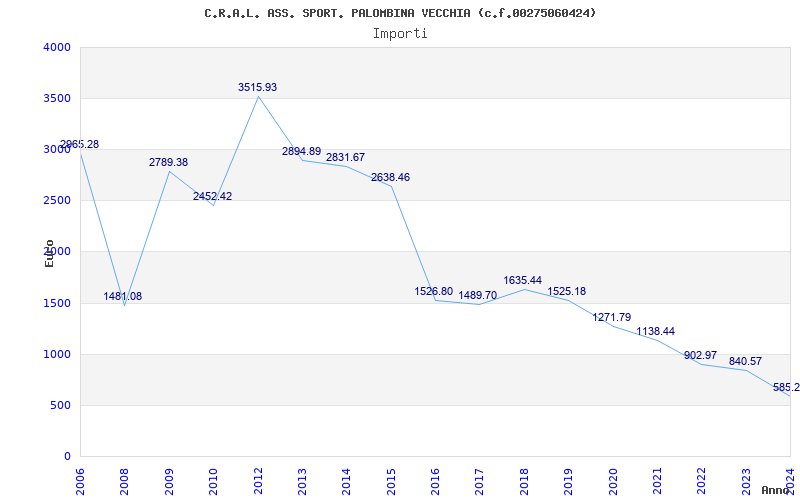Image resolution: width=800 pixels, height=500 pixels.
Task: Click the x-axis year label 2015
Action: pyautogui.click(x=391, y=480)
